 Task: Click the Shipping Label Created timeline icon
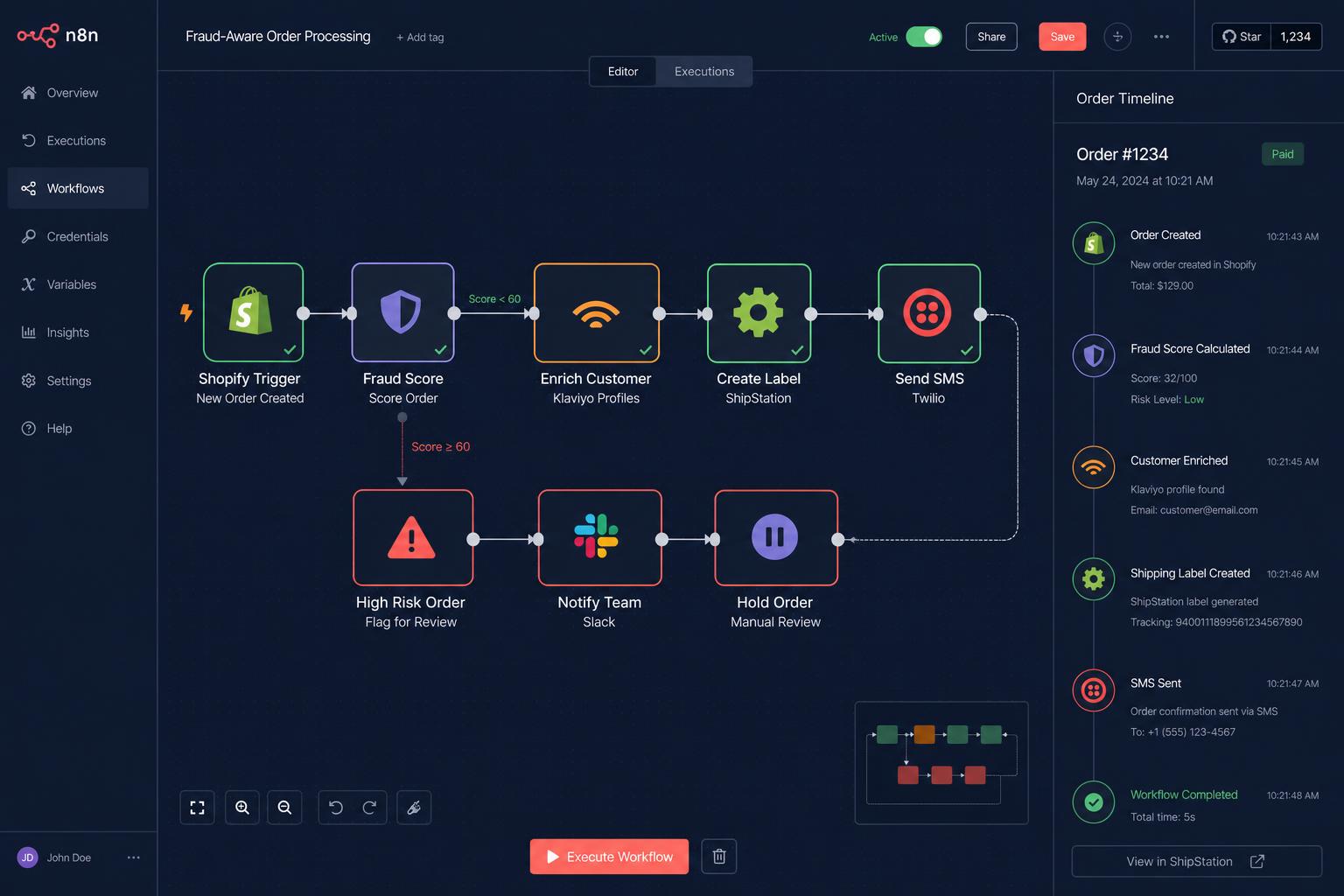pos(1094,578)
